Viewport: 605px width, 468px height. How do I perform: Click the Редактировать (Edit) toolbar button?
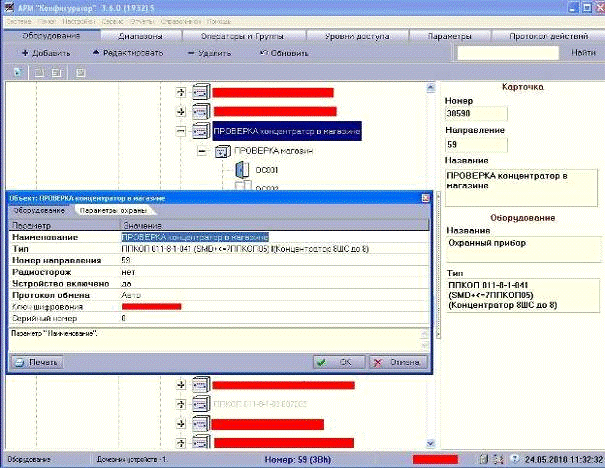(x=127, y=52)
